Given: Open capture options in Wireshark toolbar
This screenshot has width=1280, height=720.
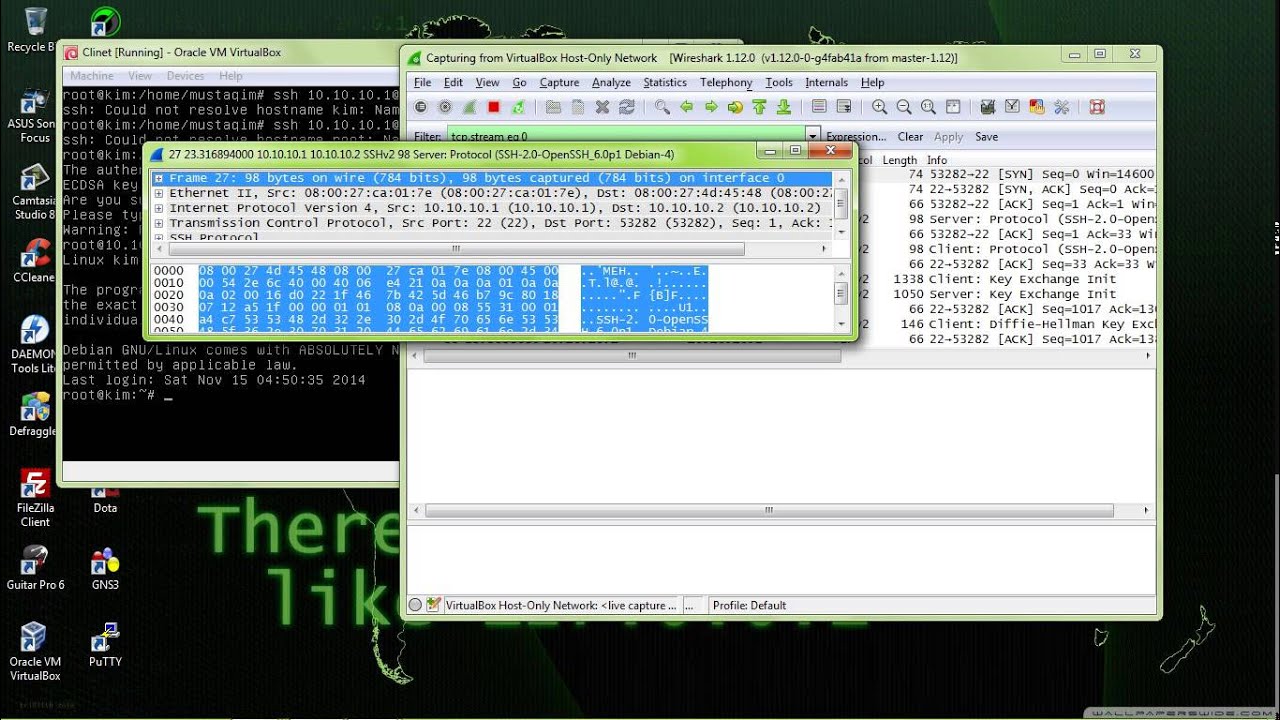Looking at the screenshot, I should (x=445, y=107).
